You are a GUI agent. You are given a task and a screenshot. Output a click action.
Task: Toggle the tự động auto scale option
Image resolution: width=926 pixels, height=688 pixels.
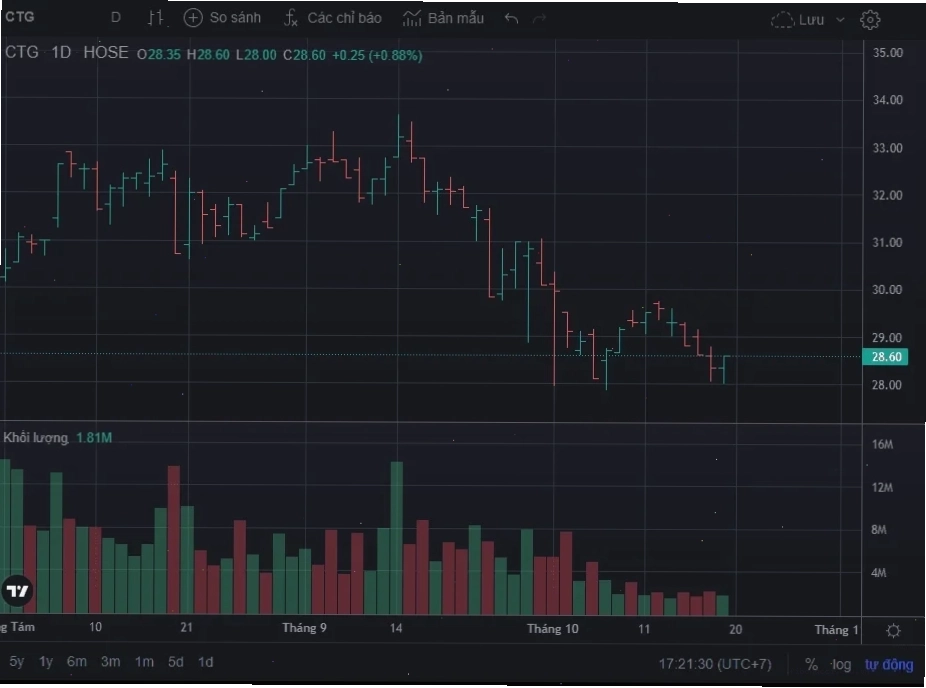(x=889, y=665)
